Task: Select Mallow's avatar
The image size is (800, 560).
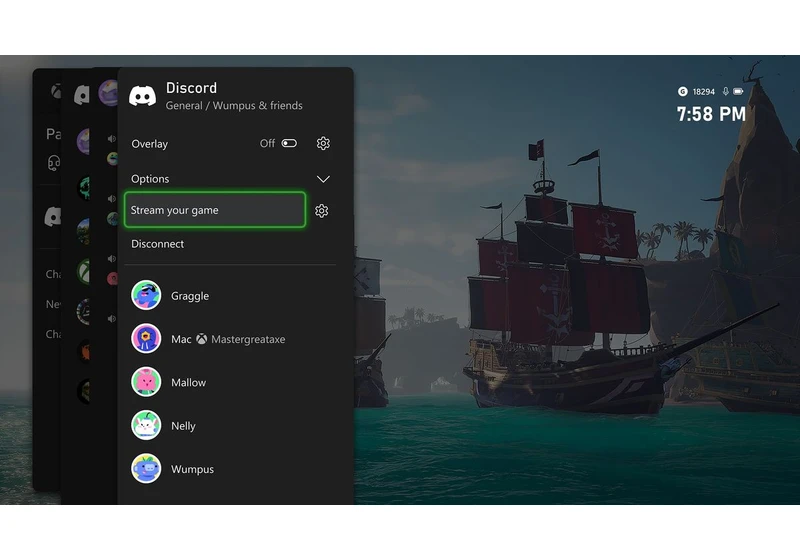Action: (x=146, y=381)
